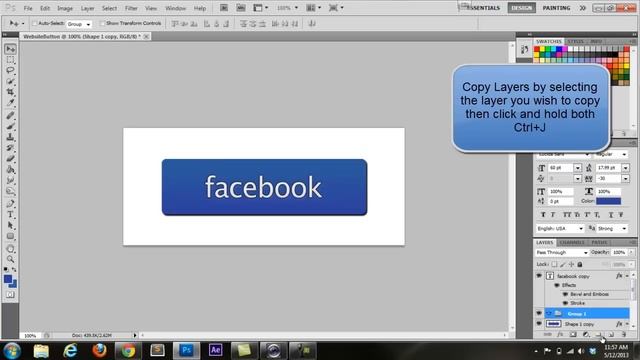Select the Zoom tool in the toolbox

pyautogui.click(x=10, y=259)
